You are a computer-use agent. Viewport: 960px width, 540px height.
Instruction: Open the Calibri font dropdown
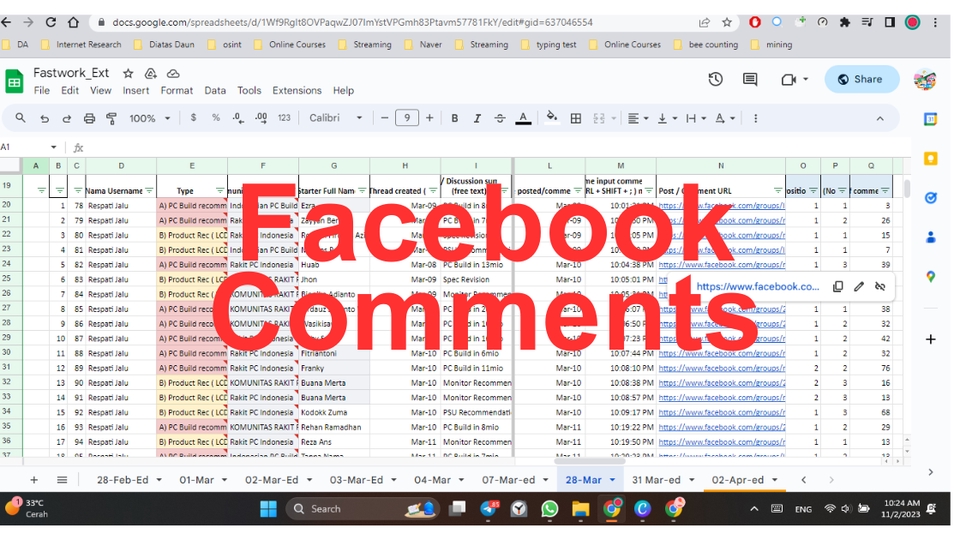click(336, 118)
